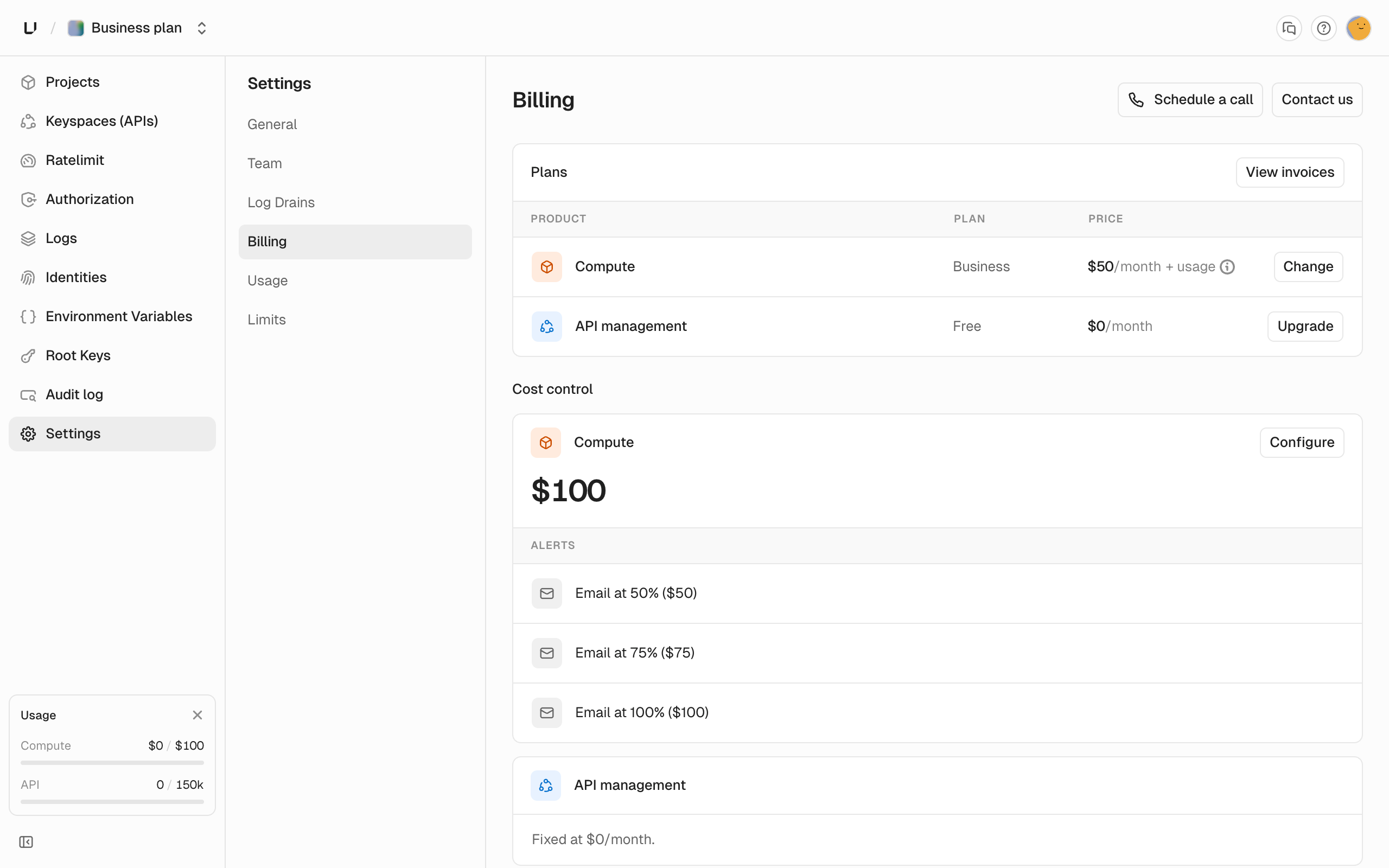This screenshot has width=1389, height=868.
Task: Open Usage settings tab
Action: [x=355, y=280]
